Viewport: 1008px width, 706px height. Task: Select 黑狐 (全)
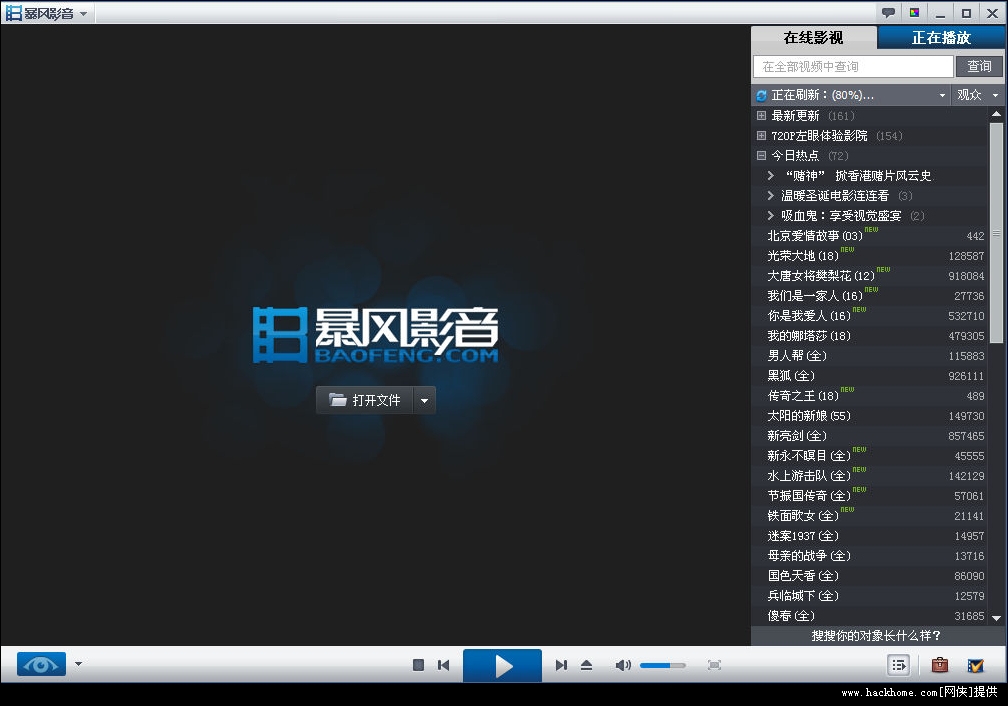point(869,376)
